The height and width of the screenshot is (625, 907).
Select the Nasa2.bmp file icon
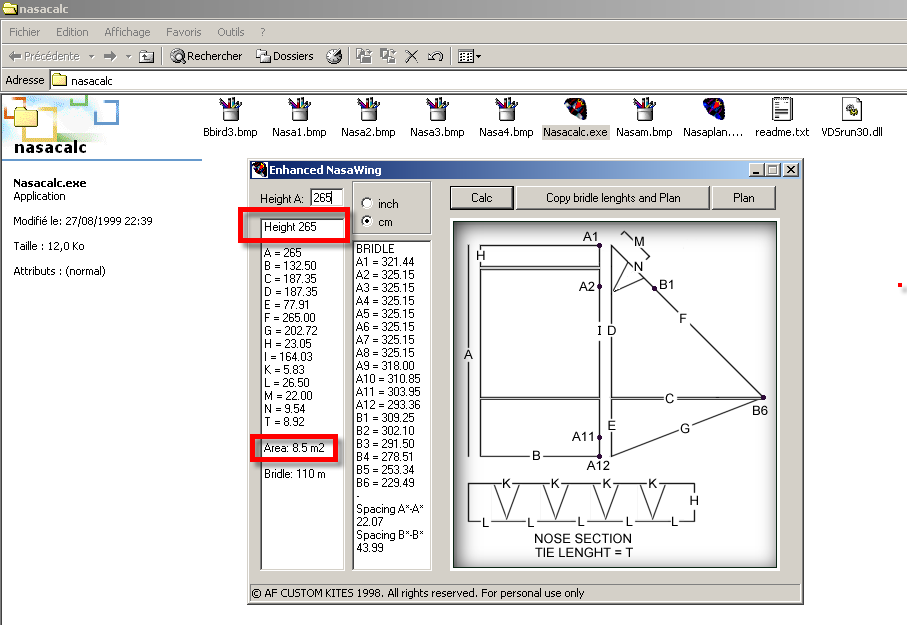point(368,109)
